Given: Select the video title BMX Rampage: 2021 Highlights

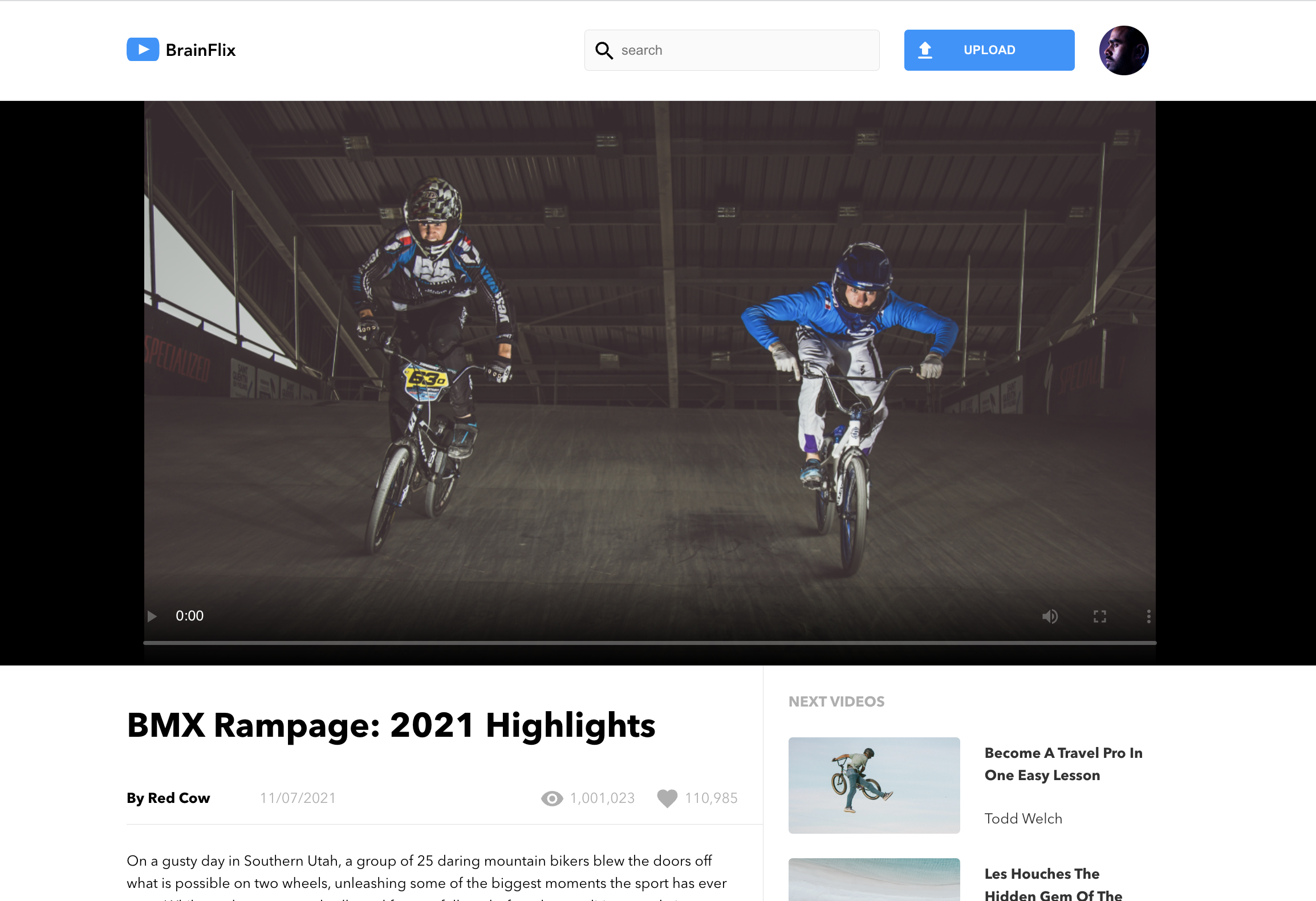Looking at the screenshot, I should point(391,725).
